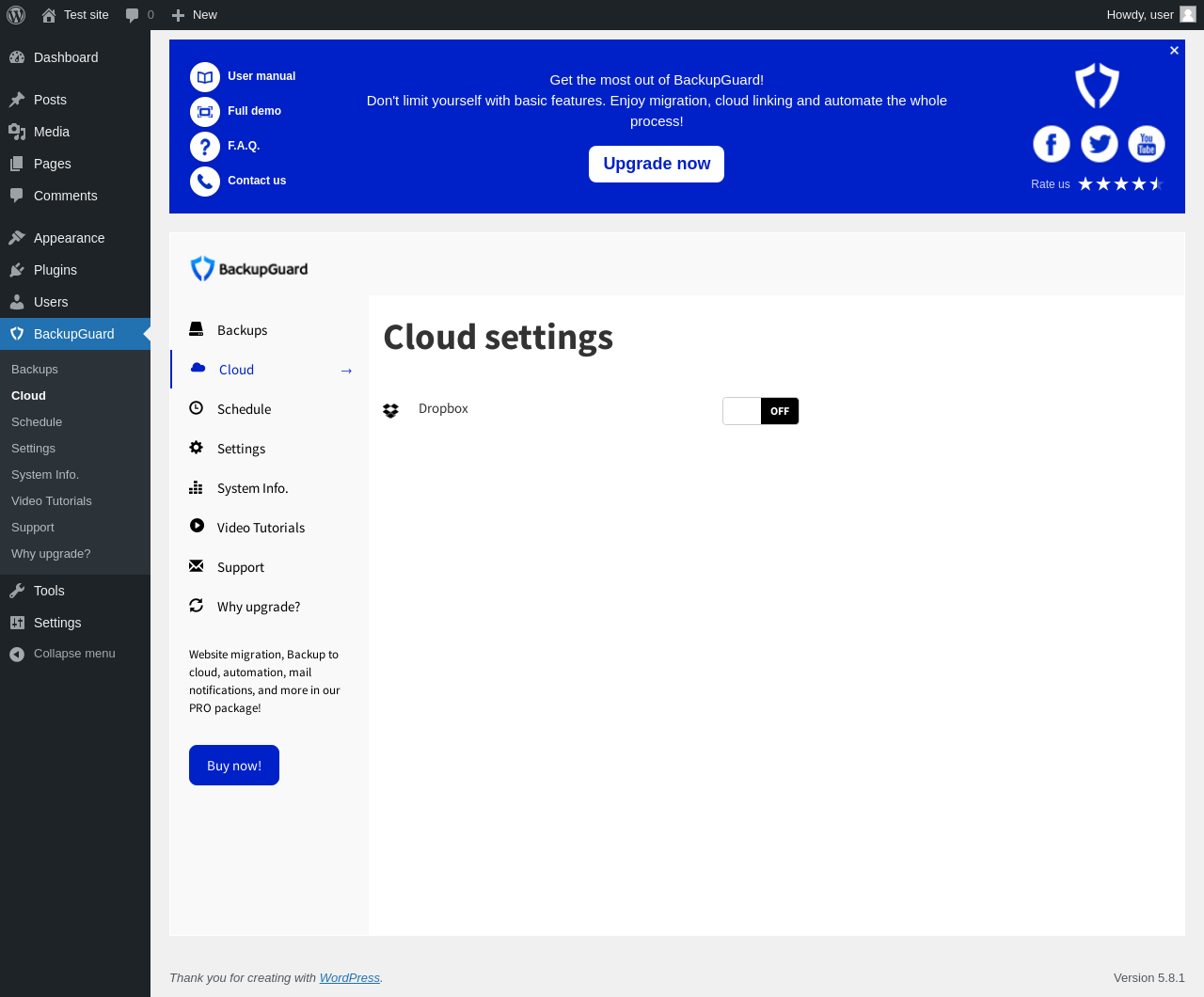This screenshot has width=1204, height=997.
Task: Switch to the System Info. tab
Action: click(x=269, y=488)
